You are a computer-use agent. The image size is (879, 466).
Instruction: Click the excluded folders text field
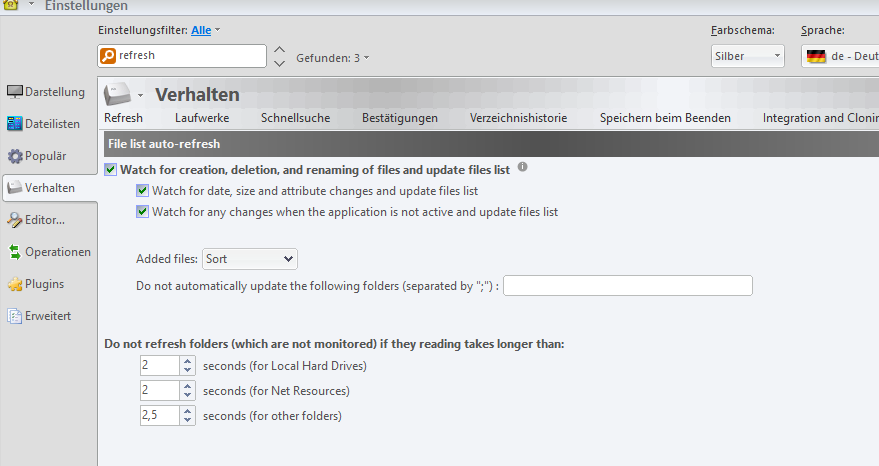[x=628, y=286]
